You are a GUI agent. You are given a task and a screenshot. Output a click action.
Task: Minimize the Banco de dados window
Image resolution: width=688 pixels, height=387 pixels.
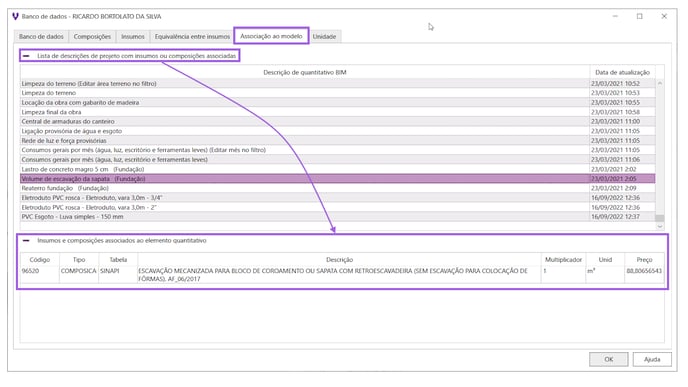coord(615,16)
